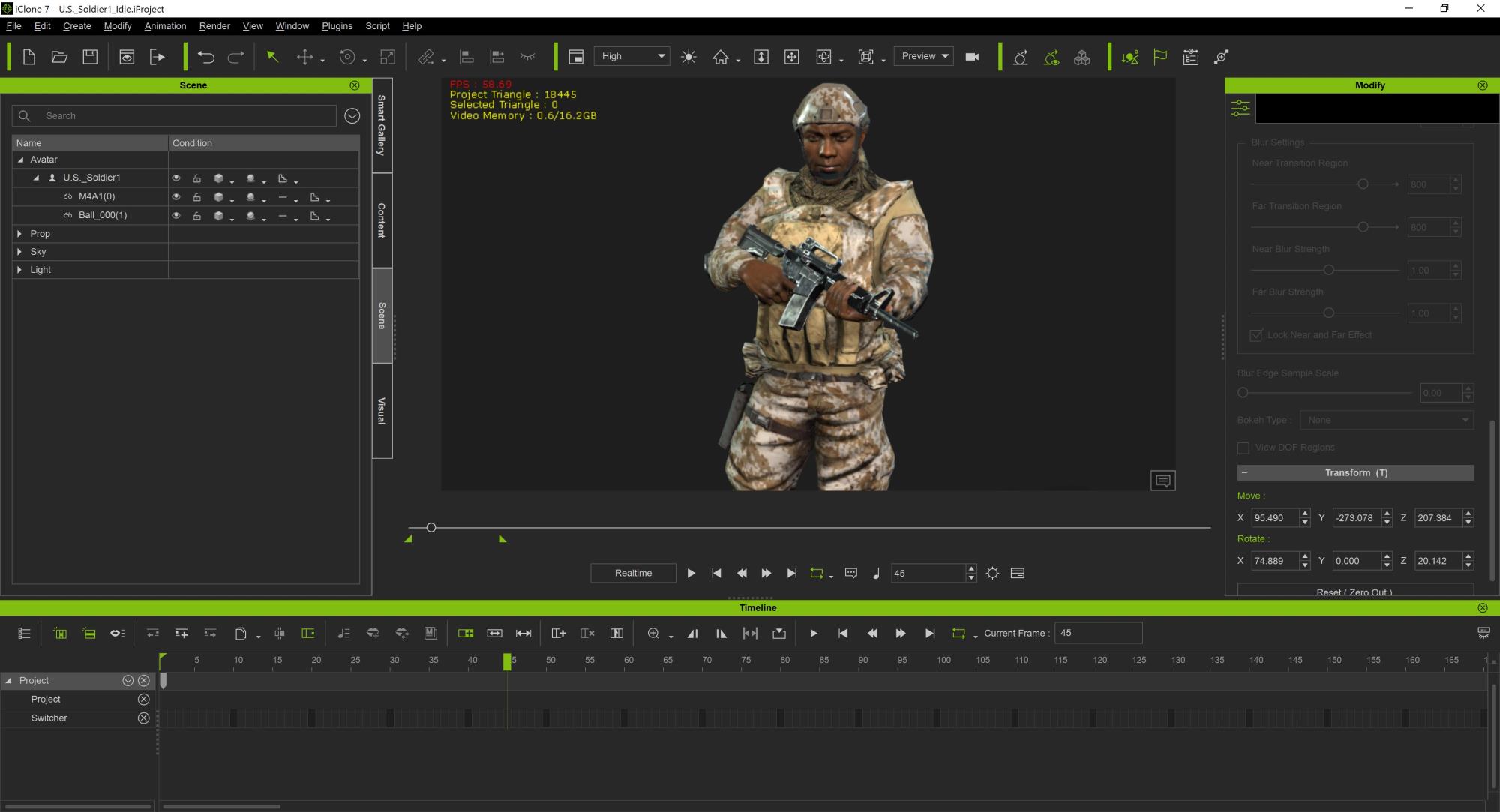Switch to the Visual side tab
Viewport: 1500px width, 812px height.
click(x=382, y=411)
